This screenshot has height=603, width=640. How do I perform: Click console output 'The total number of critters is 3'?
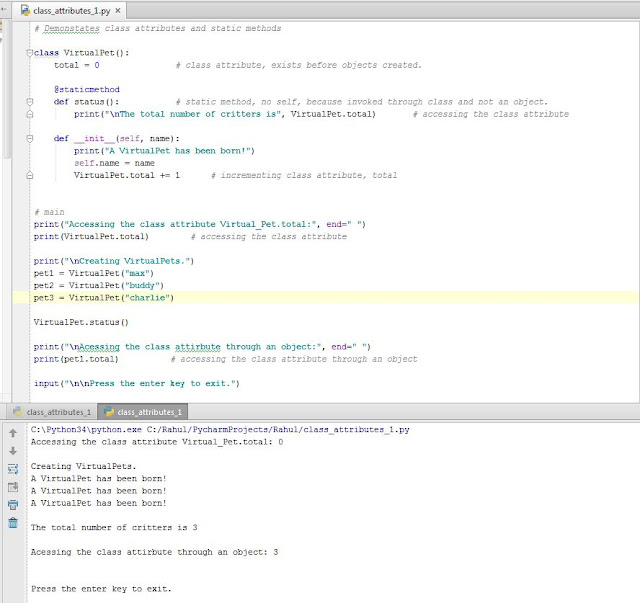point(114,527)
